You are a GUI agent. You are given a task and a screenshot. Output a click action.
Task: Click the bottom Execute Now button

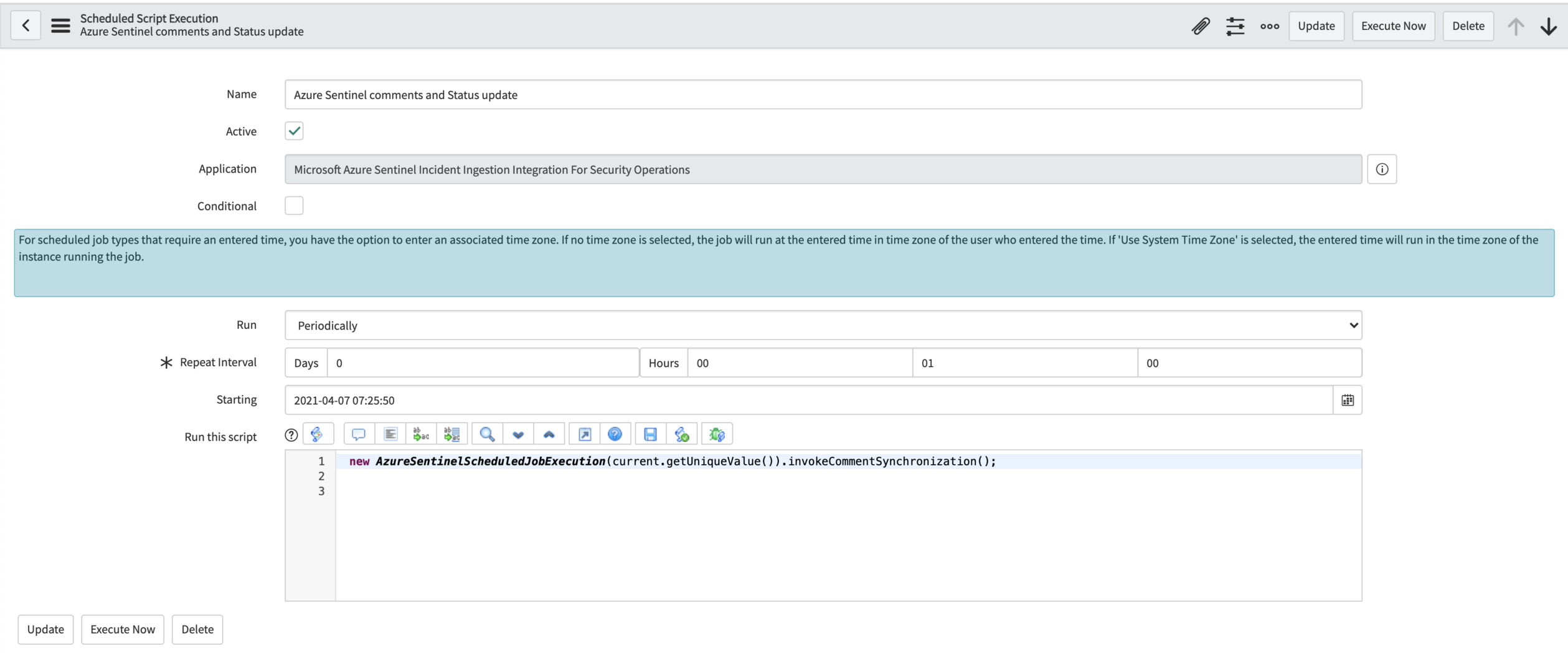123,629
